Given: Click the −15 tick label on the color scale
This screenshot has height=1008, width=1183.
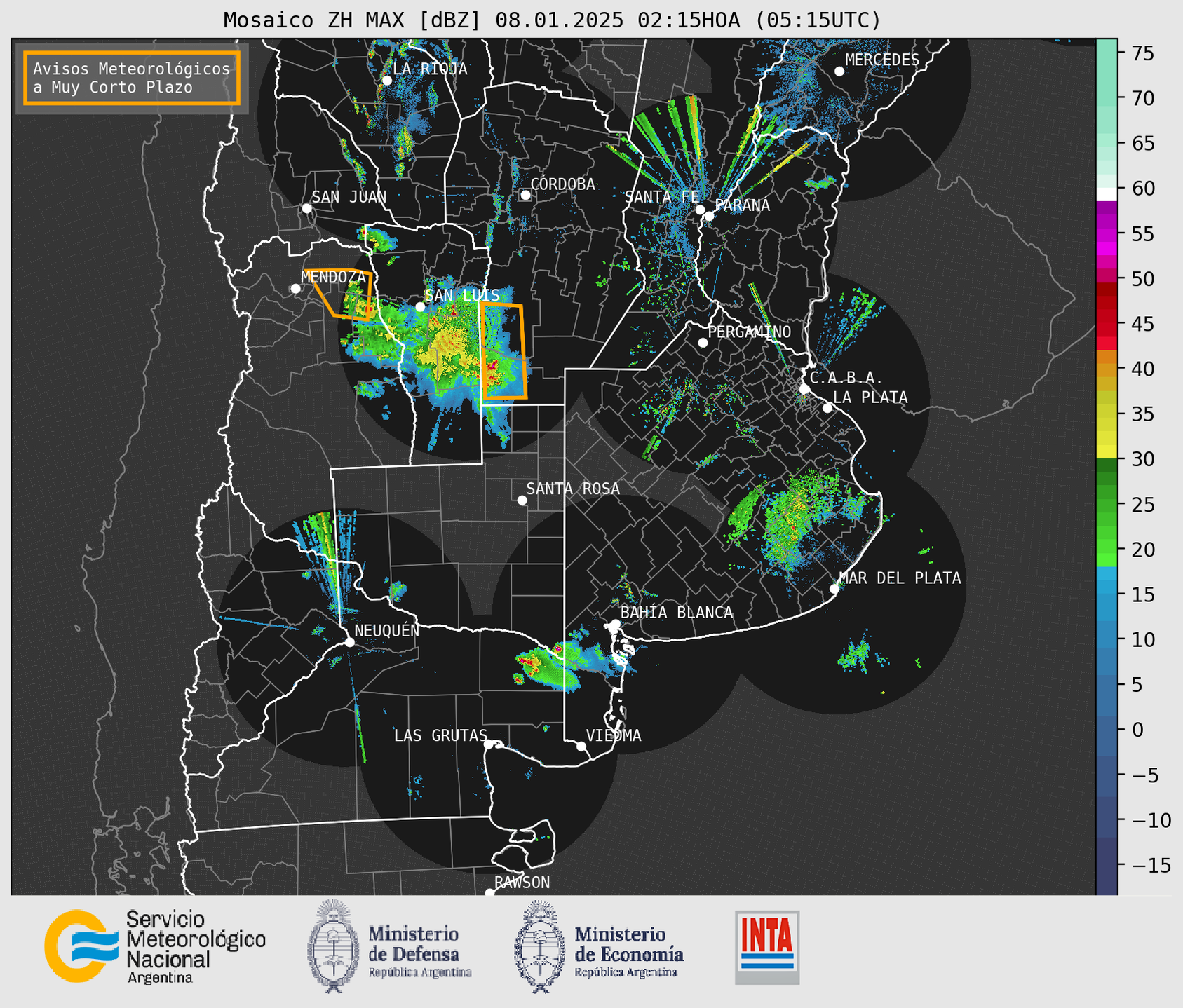Looking at the screenshot, I should pos(1151,865).
